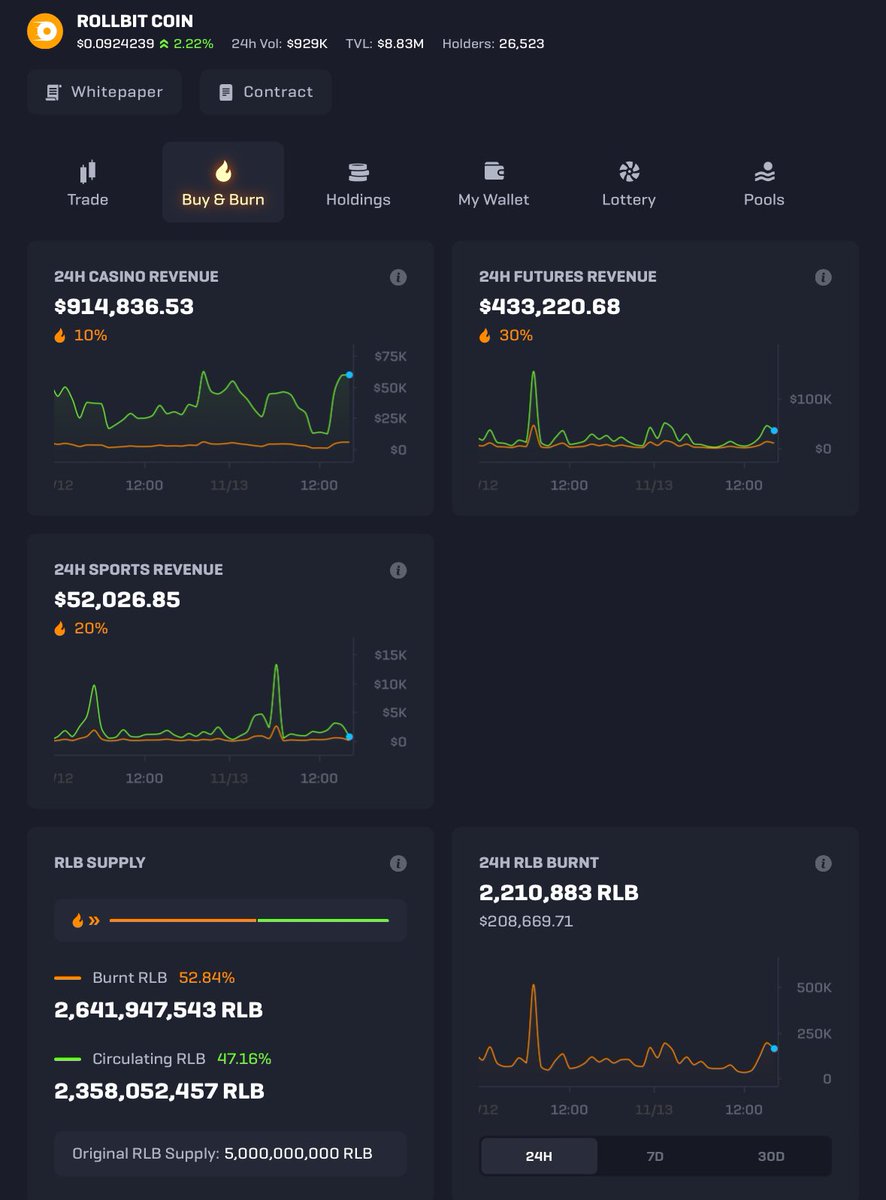Click the 2,210,883 RLB burnt value

pos(558,892)
